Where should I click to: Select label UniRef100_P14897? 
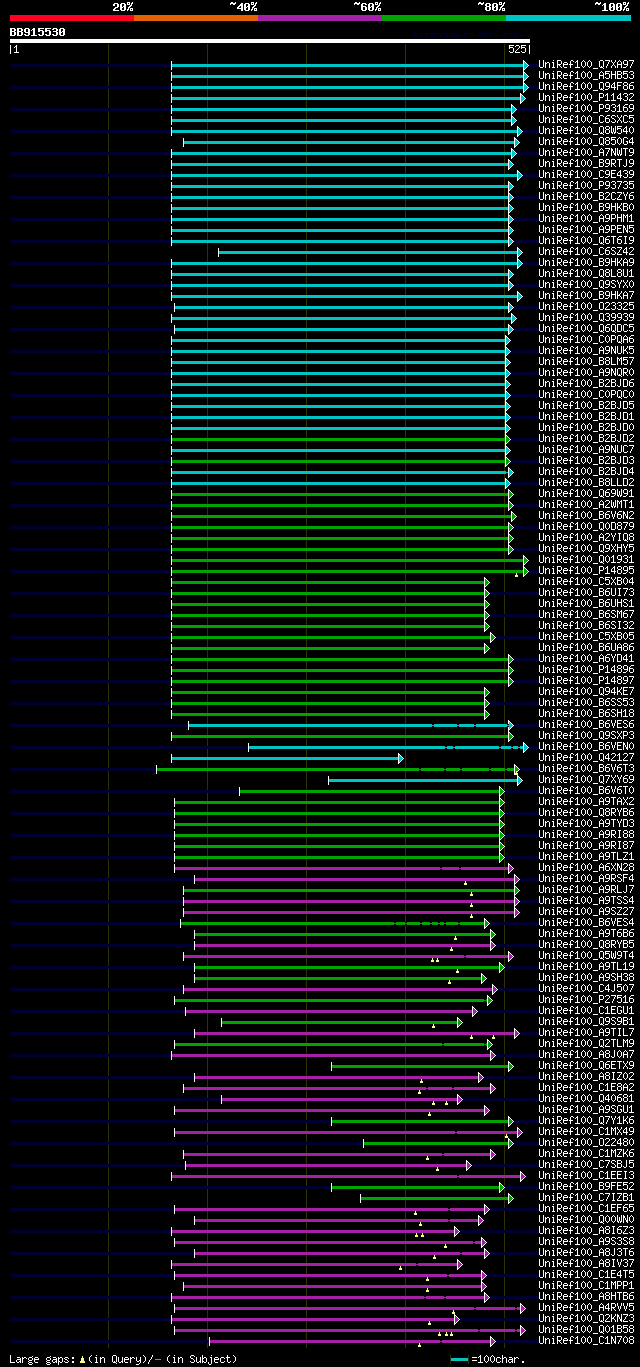point(586,680)
